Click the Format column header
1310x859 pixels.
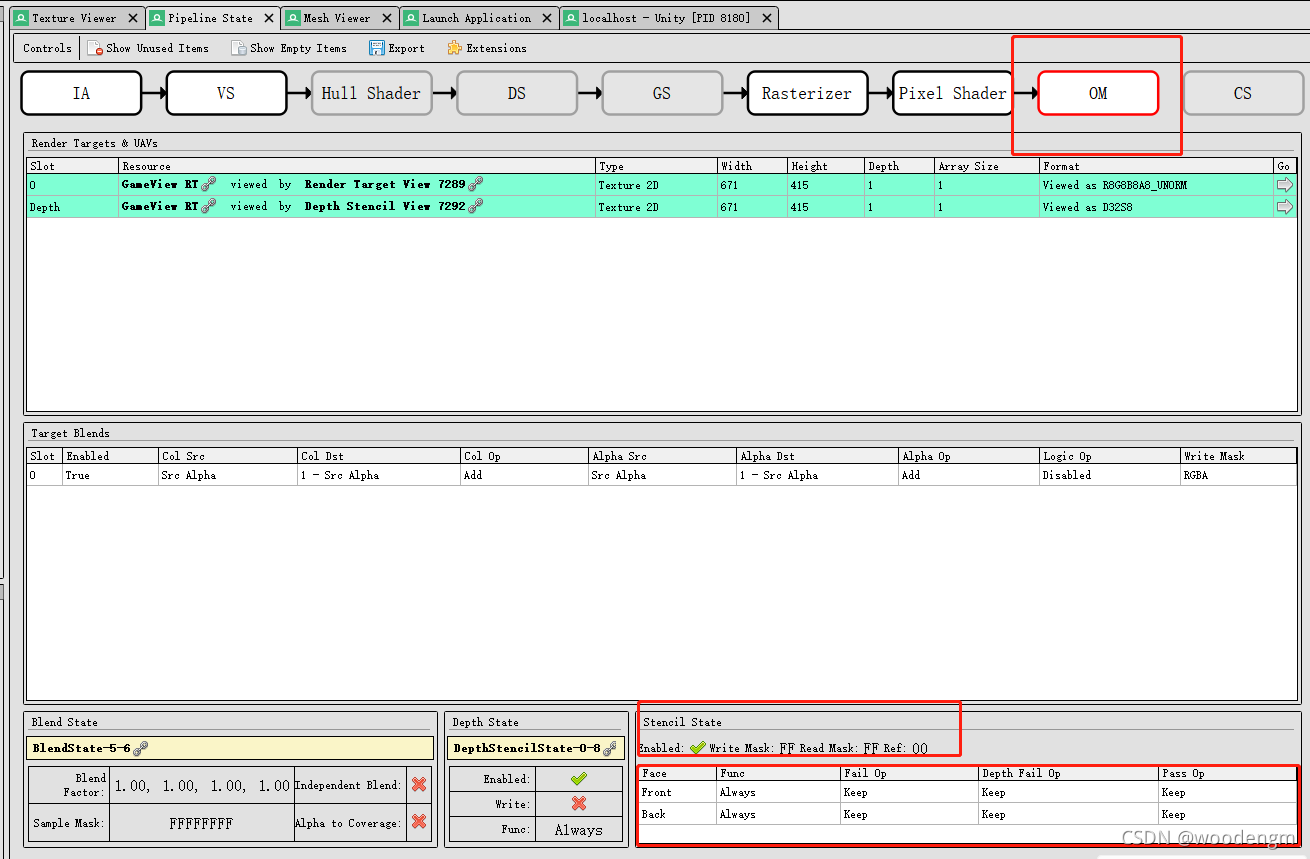tap(1156, 166)
